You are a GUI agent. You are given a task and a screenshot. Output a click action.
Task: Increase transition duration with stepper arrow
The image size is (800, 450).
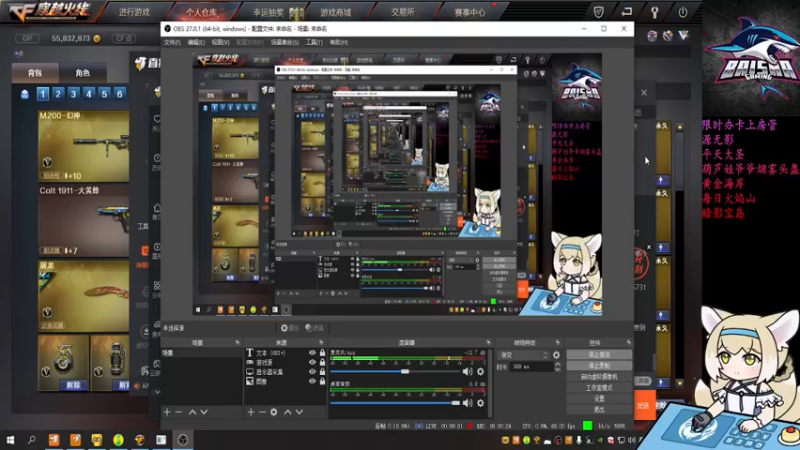(x=557, y=364)
